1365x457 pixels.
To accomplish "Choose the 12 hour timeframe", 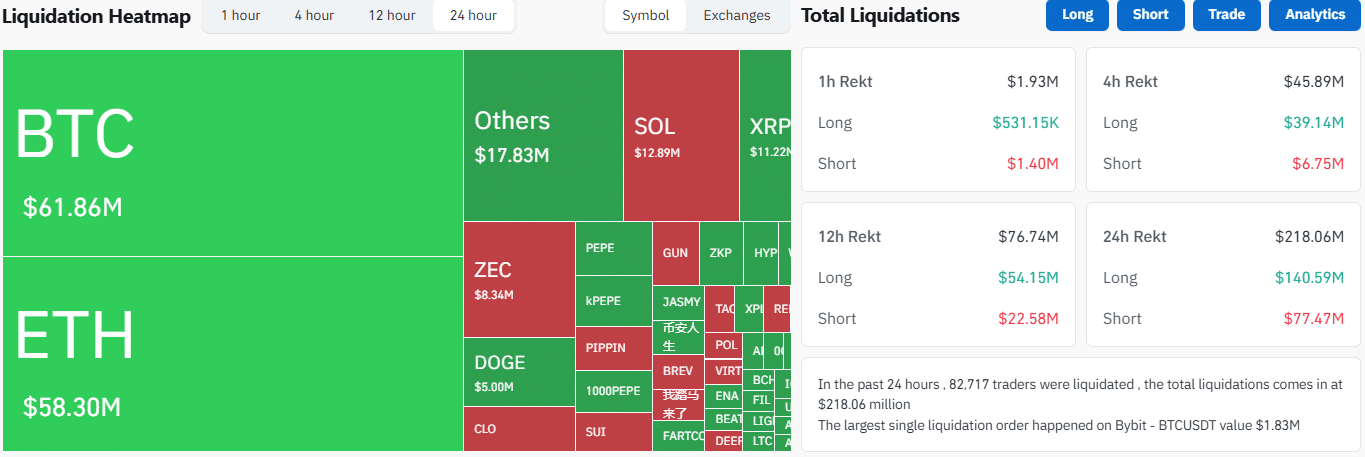I will pyautogui.click(x=392, y=16).
